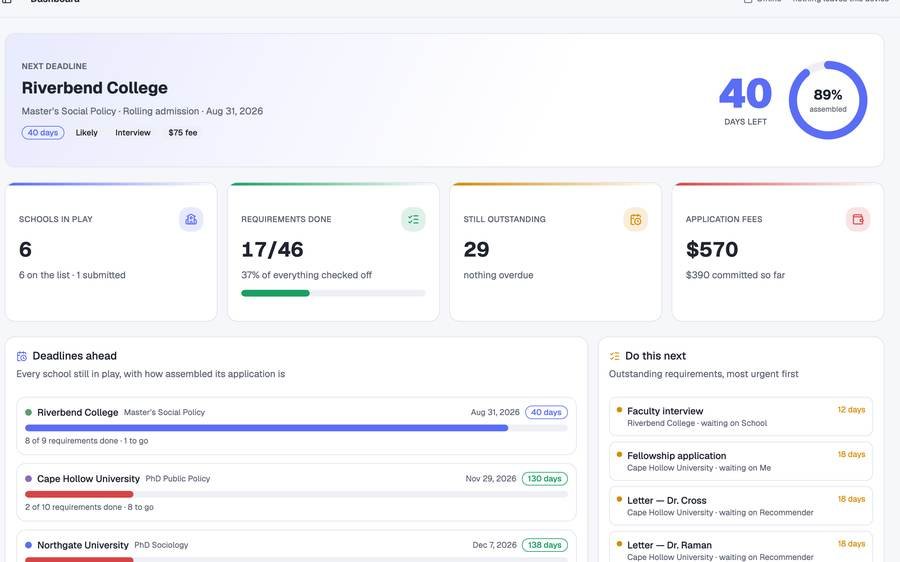Click the 40 days pill in the Next Deadline banner
900x562 pixels.
pos(43,133)
